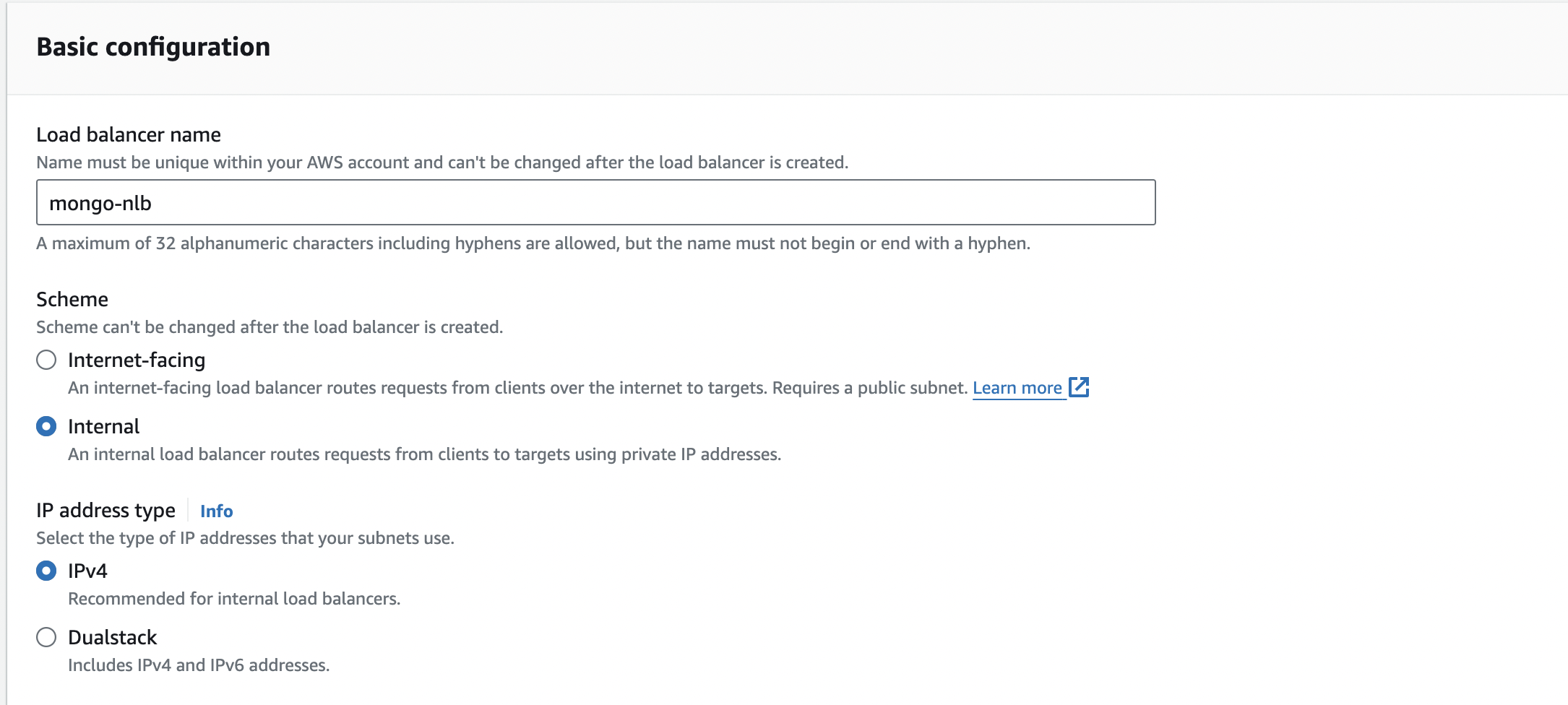
Task: Click the external link icon beside Learn more
Action: [x=1079, y=387]
